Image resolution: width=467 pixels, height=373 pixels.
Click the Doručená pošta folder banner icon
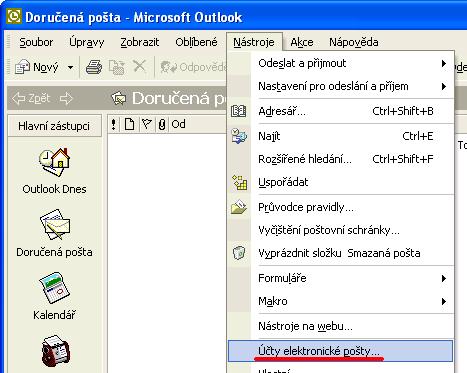(x=119, y=98)
